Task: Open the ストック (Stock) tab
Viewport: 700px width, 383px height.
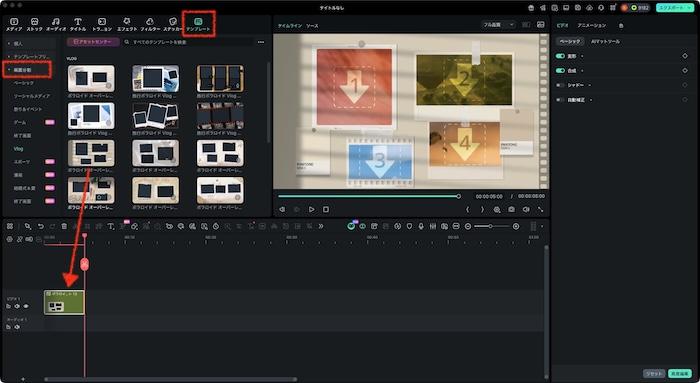Action: point(34,24)
